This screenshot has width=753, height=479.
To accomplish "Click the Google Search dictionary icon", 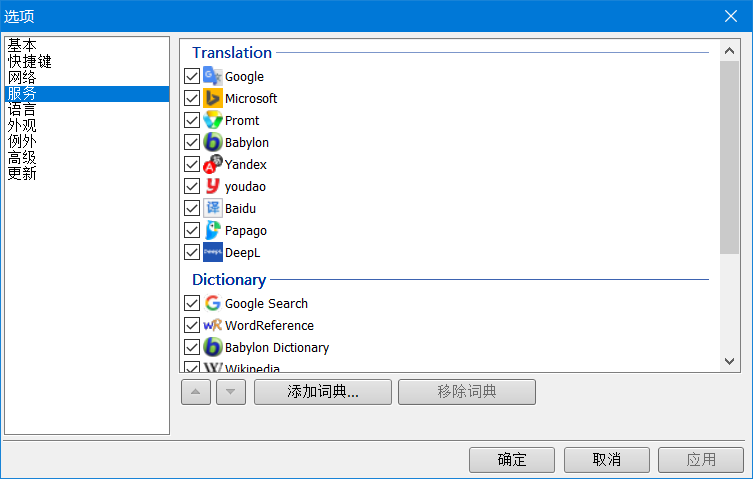I will click(x=212, y=303).
